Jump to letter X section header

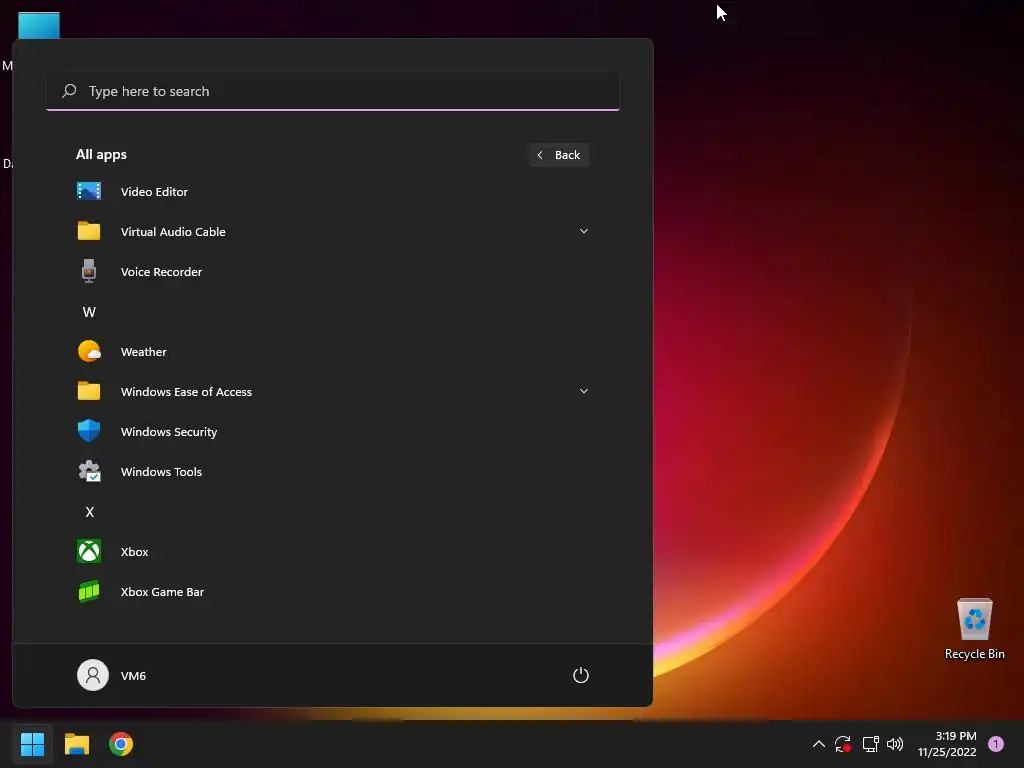click(89, 512)
